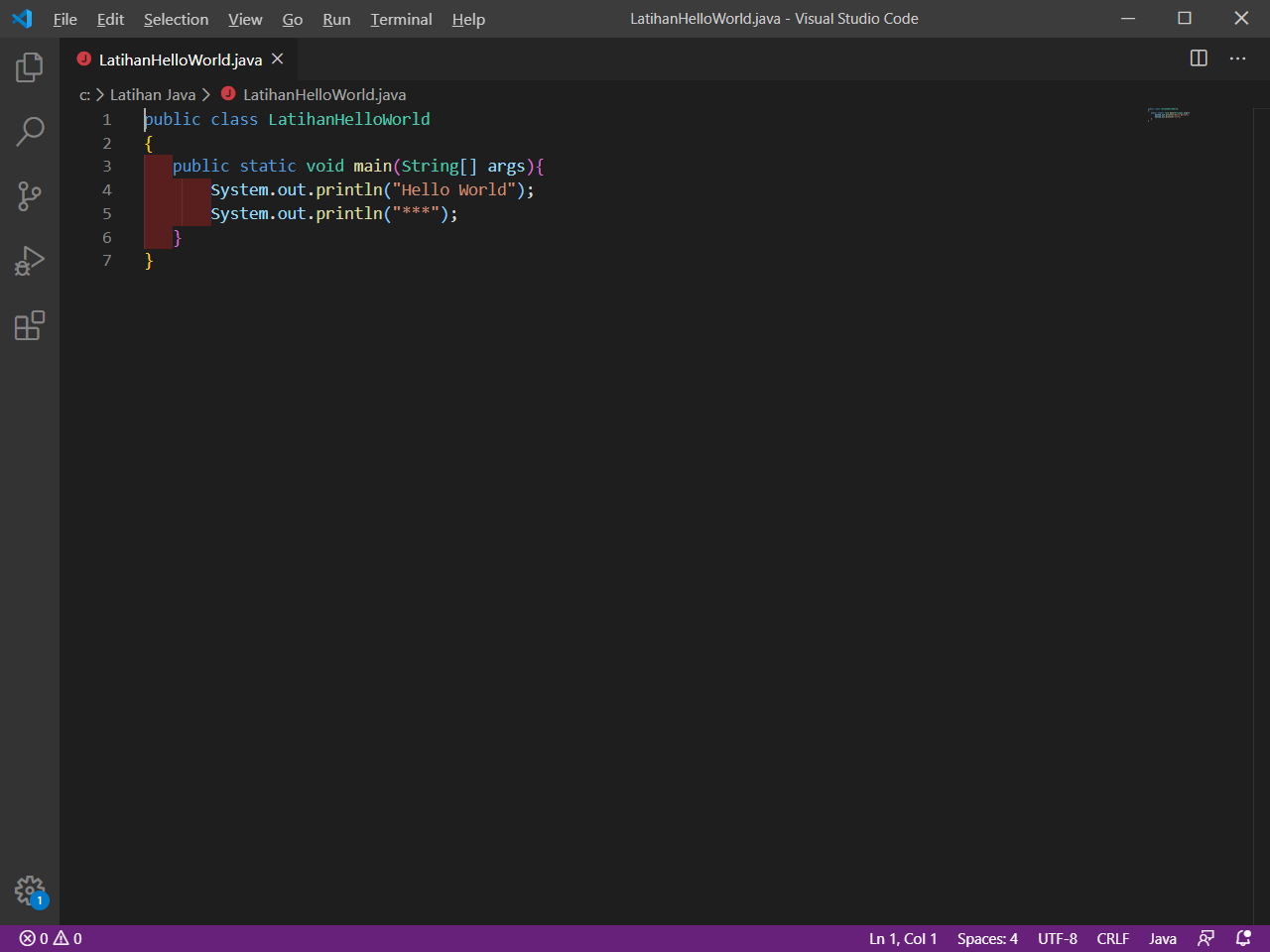Open the Terminal menu
The width and height of the screenshot is (1270, 952).
(x=401, y=20)
